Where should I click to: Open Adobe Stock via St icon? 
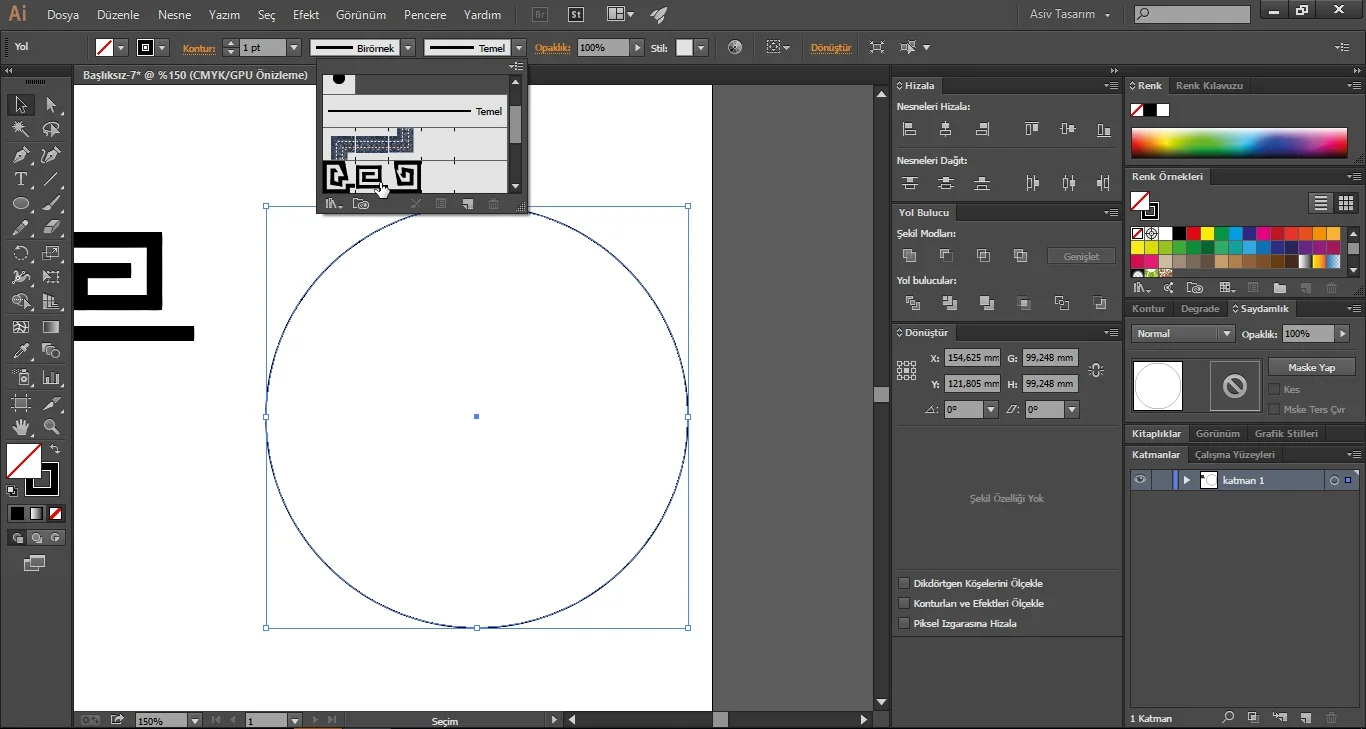576,15
